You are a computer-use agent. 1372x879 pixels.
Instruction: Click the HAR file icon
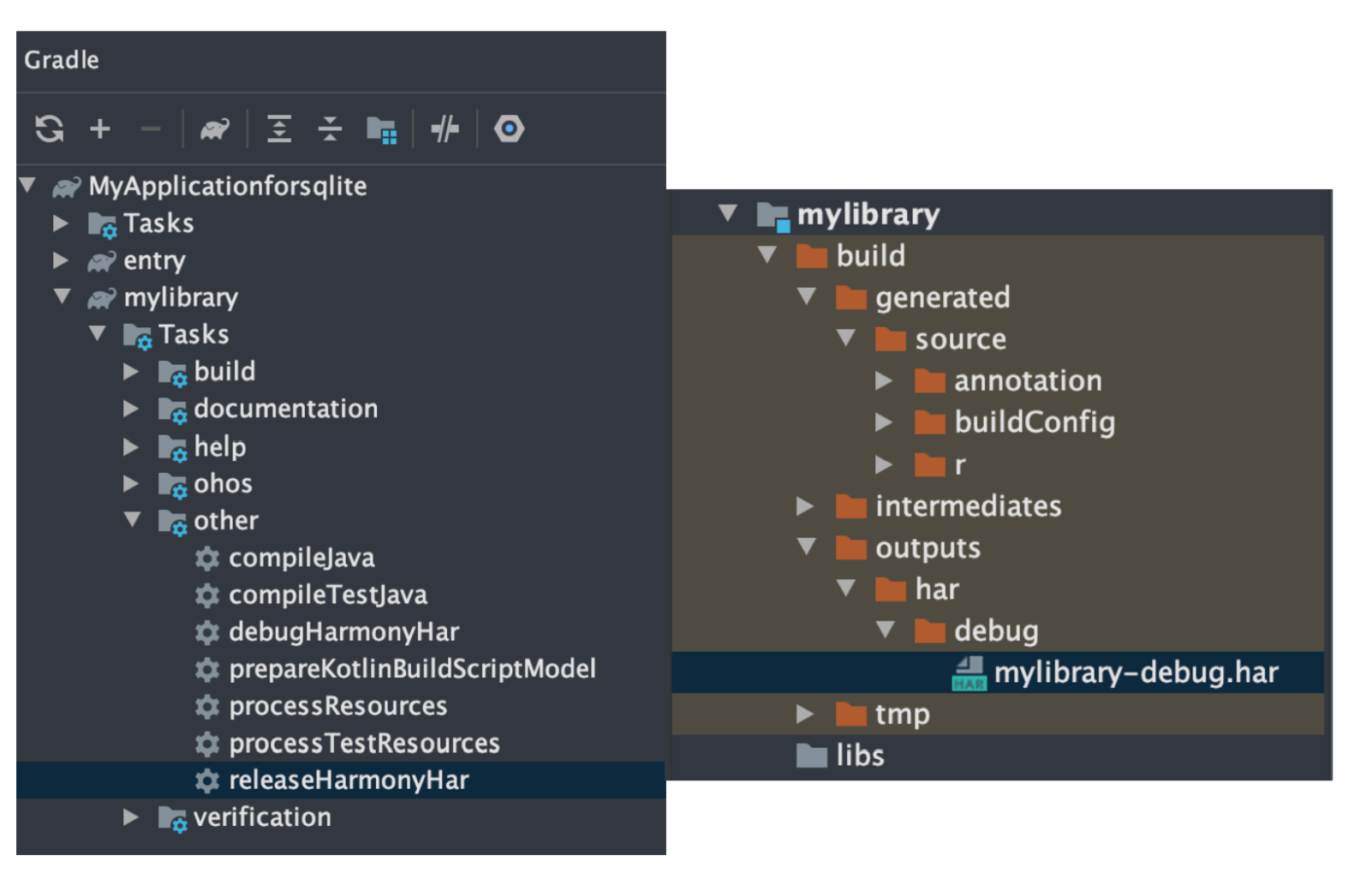[969, 673]
